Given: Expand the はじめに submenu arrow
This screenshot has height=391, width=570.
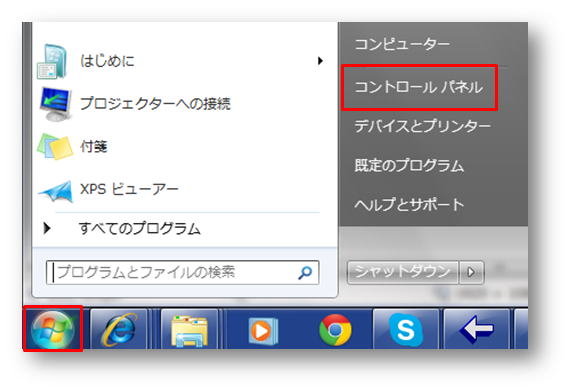Looking at the screenshot, I should click(320, 61).
